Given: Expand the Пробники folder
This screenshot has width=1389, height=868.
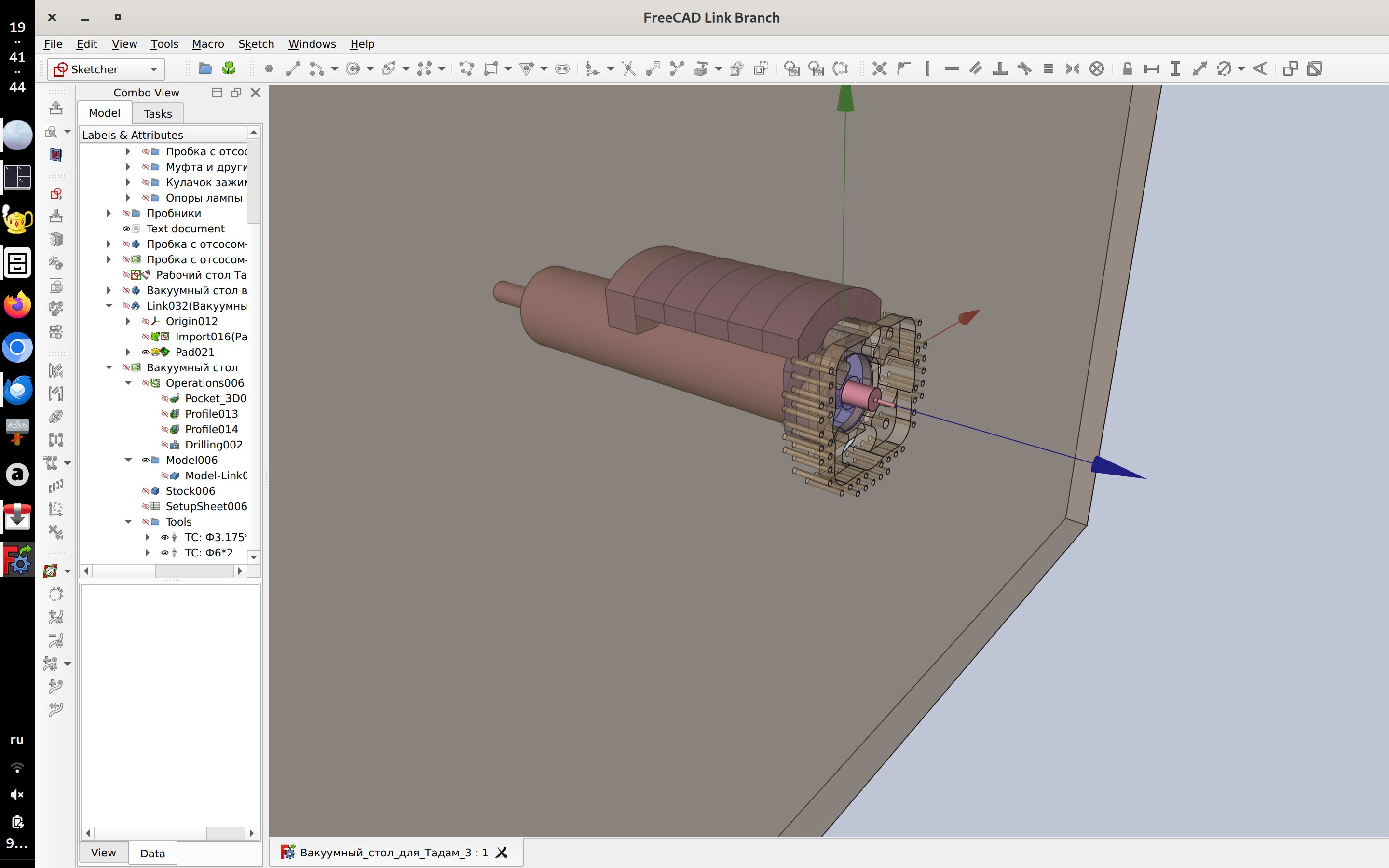Looking at the screenshot, I should coord(109,213).
